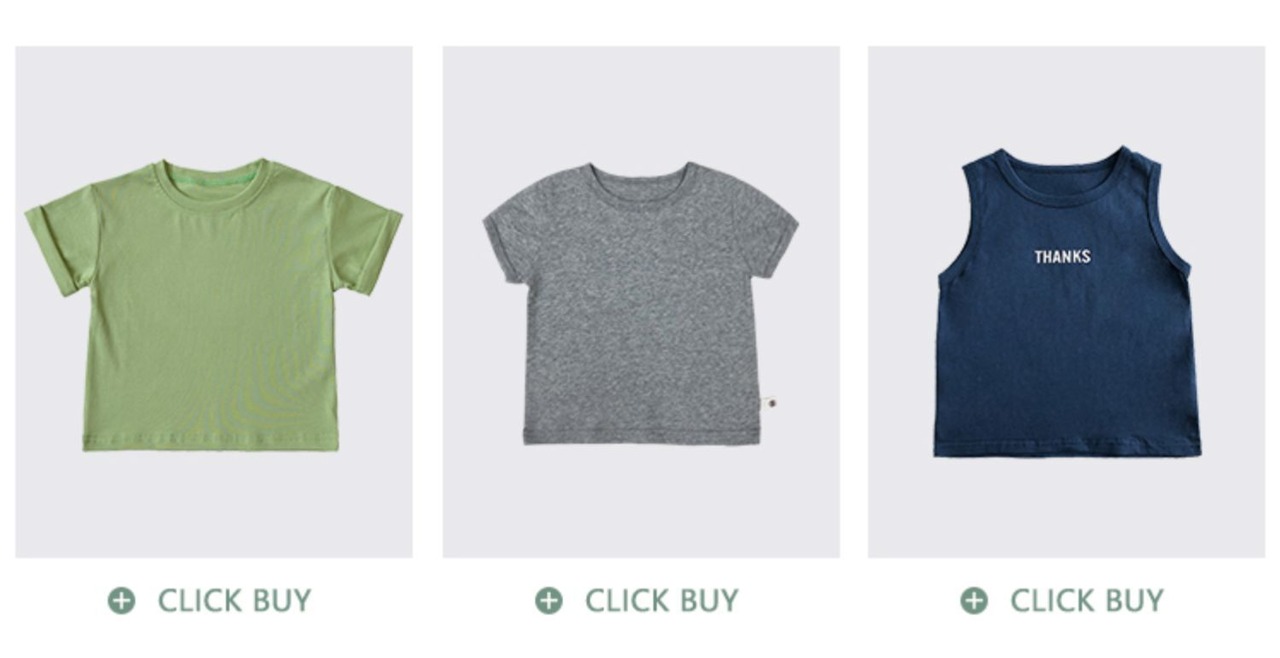Click the word BUY beneath the green t-shirt
This screenshot has width=1280, height=658.
281,600
